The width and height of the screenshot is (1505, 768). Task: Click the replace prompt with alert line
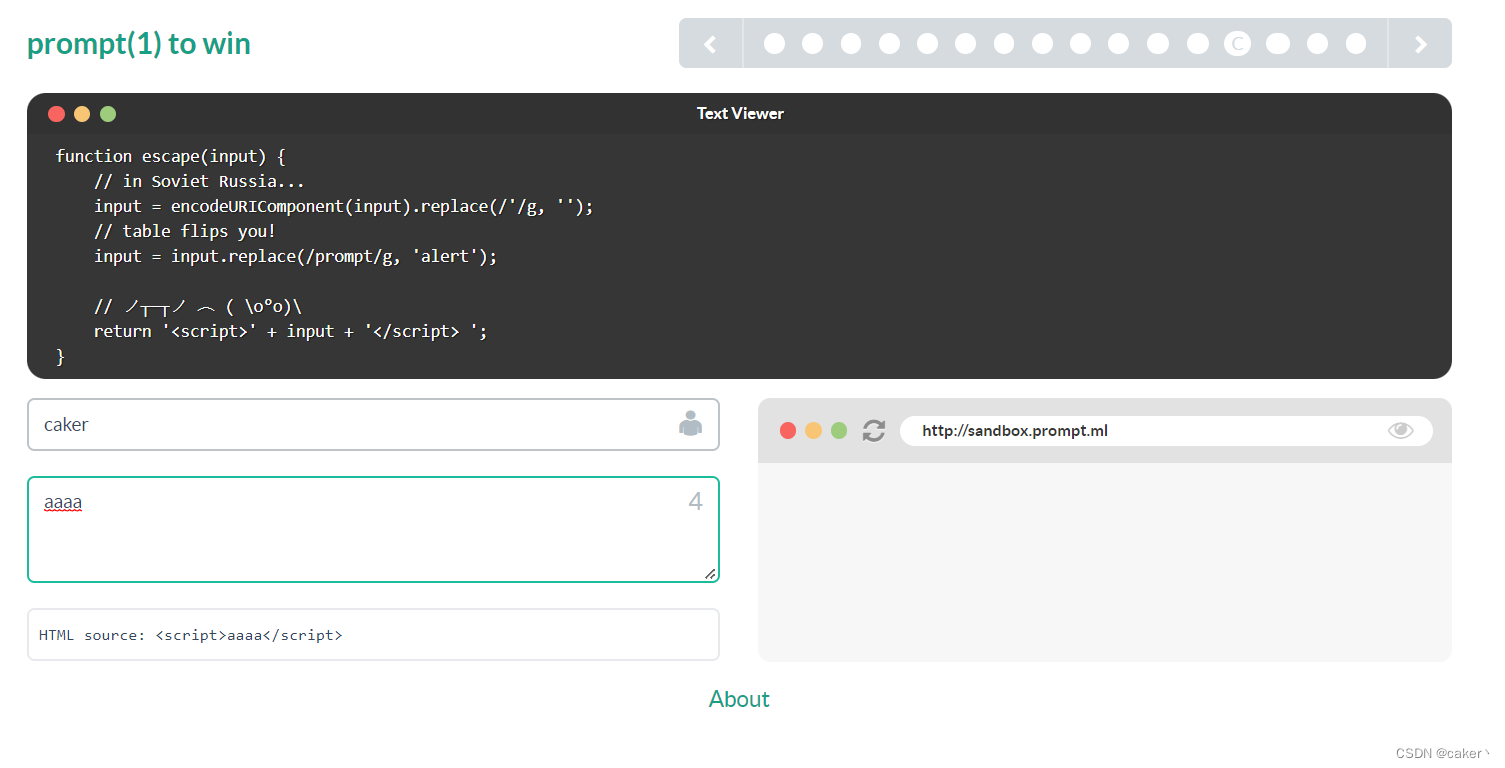pyautogui.click(x=296, y=256)
